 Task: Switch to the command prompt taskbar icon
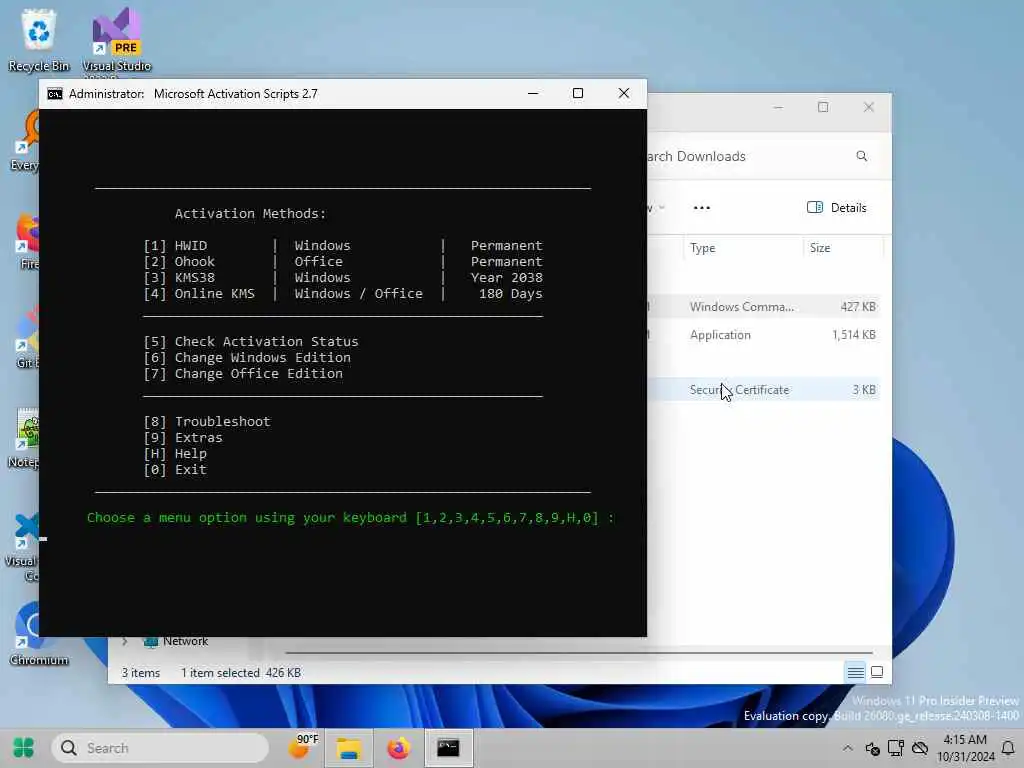(449, 748)
